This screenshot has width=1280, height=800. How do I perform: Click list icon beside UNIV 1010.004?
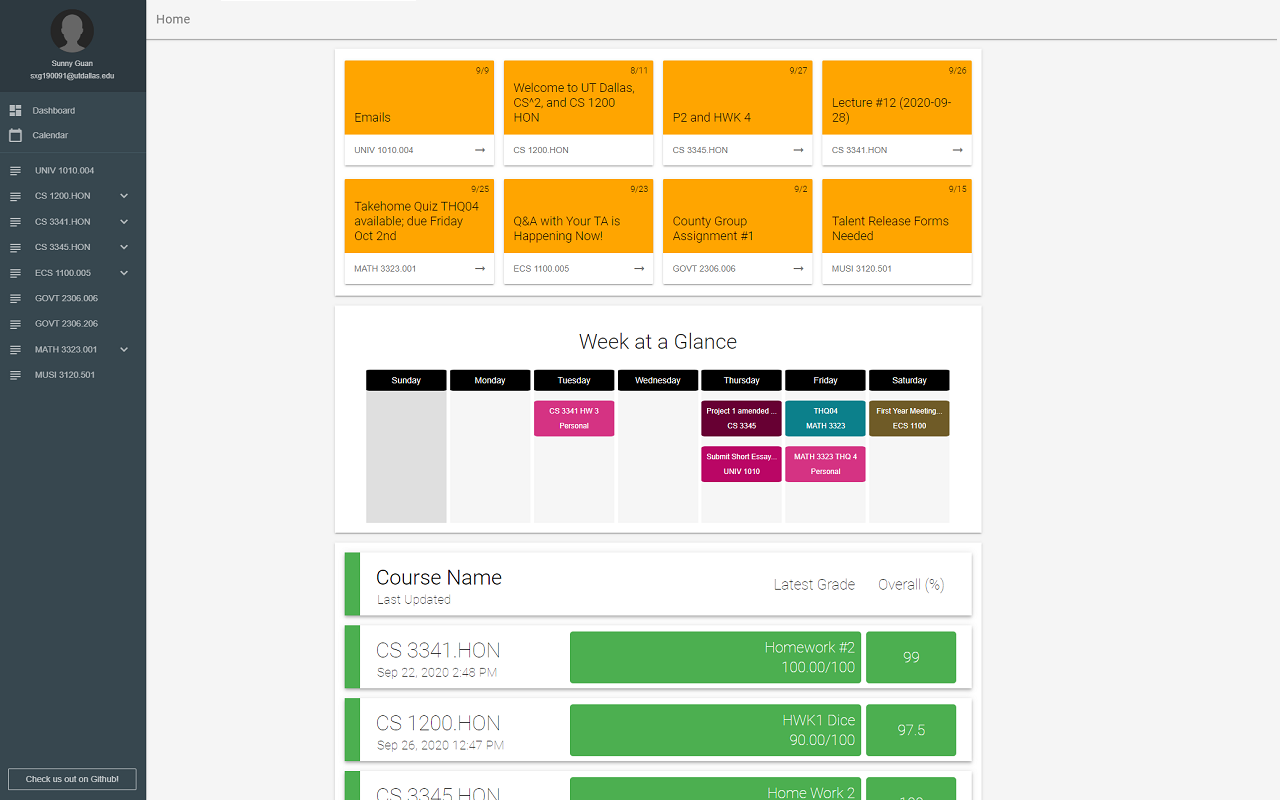(15, 171)
